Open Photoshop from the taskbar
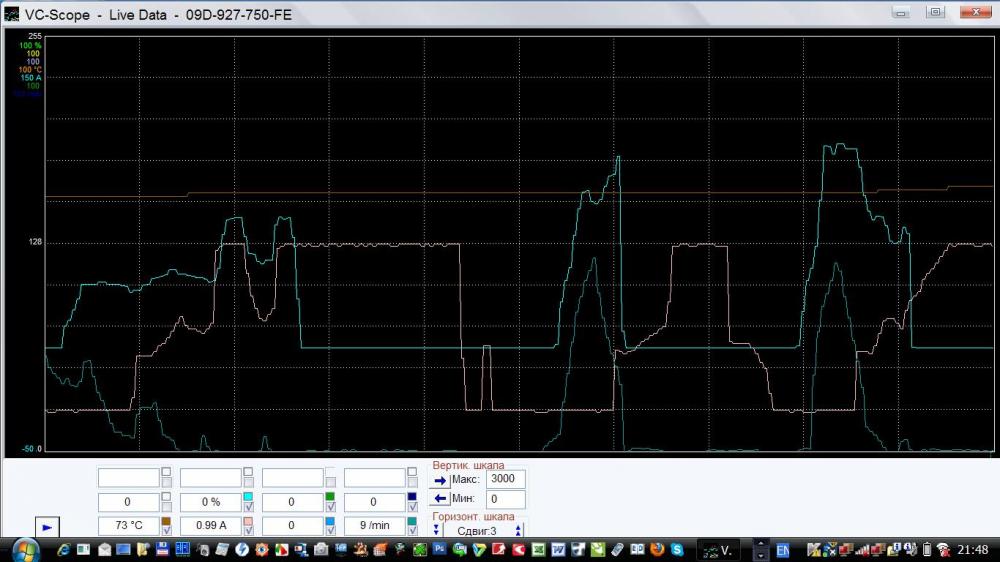 tap(440, 550)
